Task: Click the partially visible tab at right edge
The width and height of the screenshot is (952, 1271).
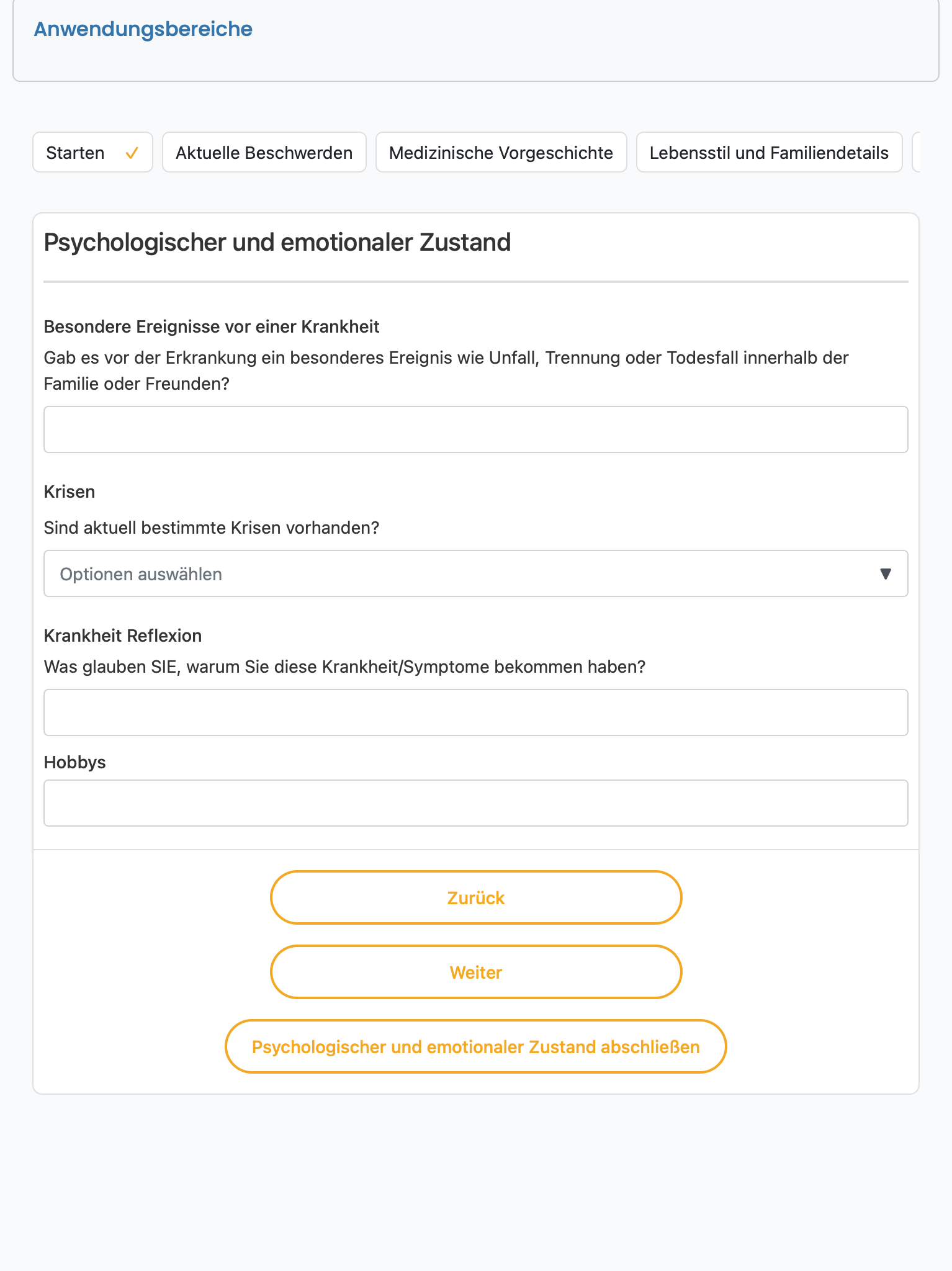Action: pos(916,152)
